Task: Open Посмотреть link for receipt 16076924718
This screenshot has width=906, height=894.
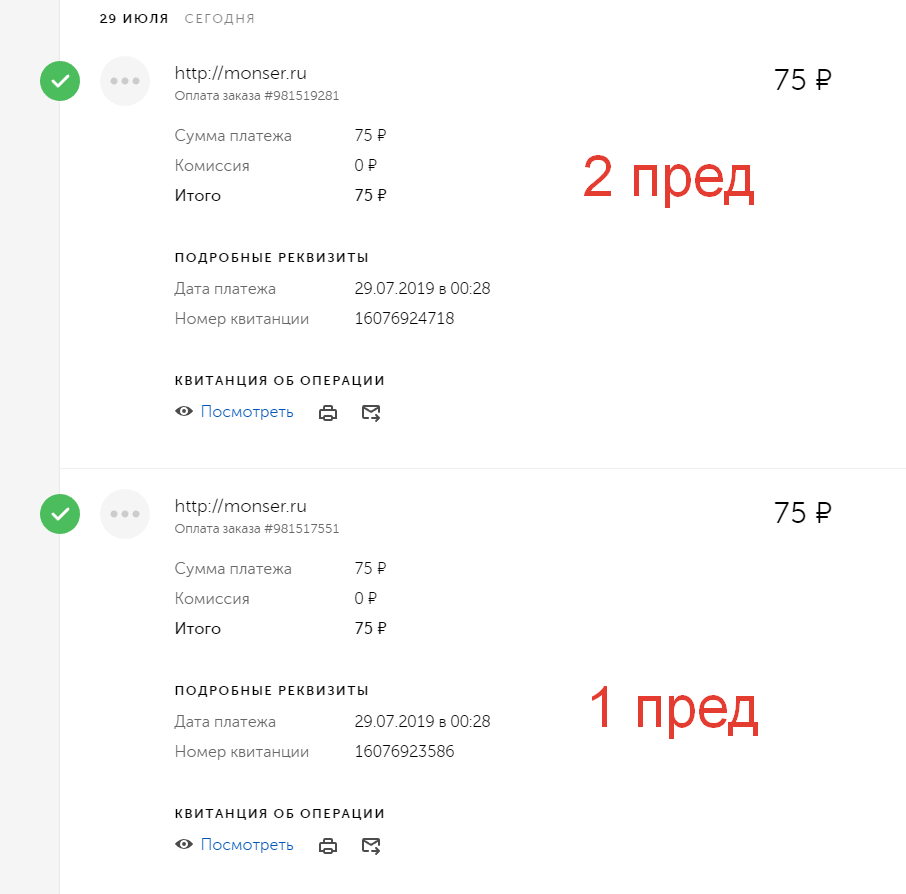Action: tap(247, 412)
